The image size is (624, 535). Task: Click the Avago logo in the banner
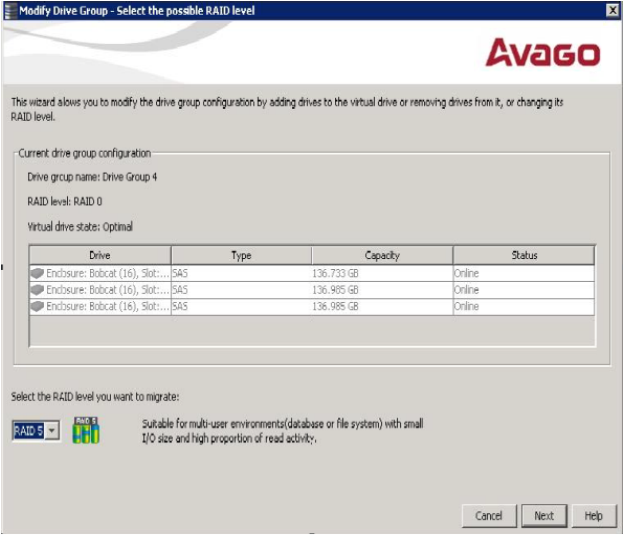pyautogui.click(x=542, y=53)
